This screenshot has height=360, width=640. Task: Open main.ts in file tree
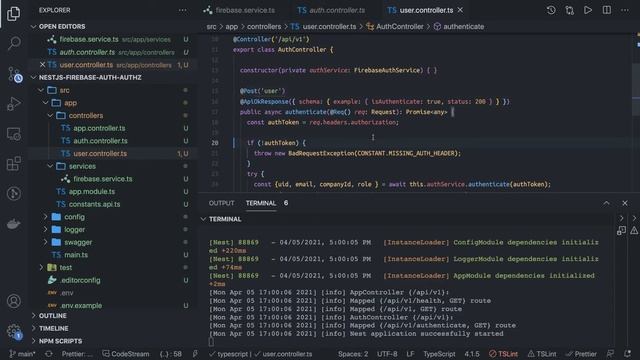(76, 255)
